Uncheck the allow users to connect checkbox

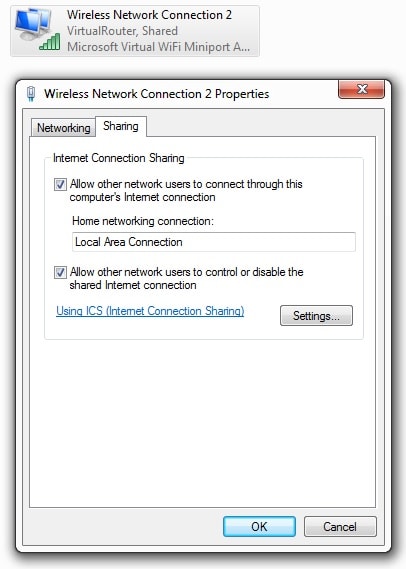point(60,184)
